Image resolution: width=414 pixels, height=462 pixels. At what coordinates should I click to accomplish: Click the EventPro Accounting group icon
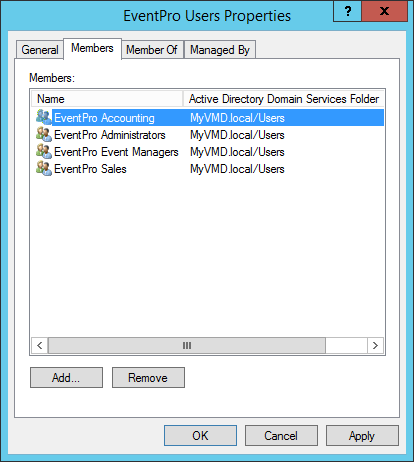point(44,117)
